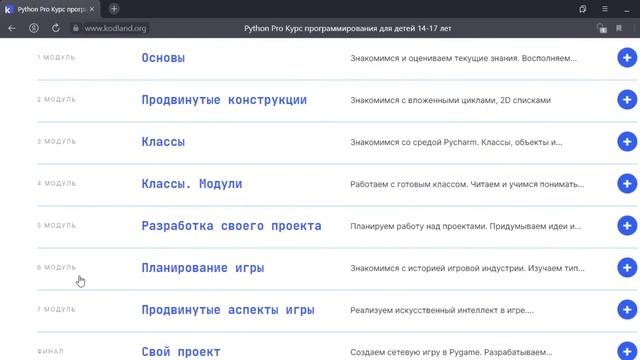
Task: Click the Продвинутые аспекты игры title
Action: pos(228,310)
